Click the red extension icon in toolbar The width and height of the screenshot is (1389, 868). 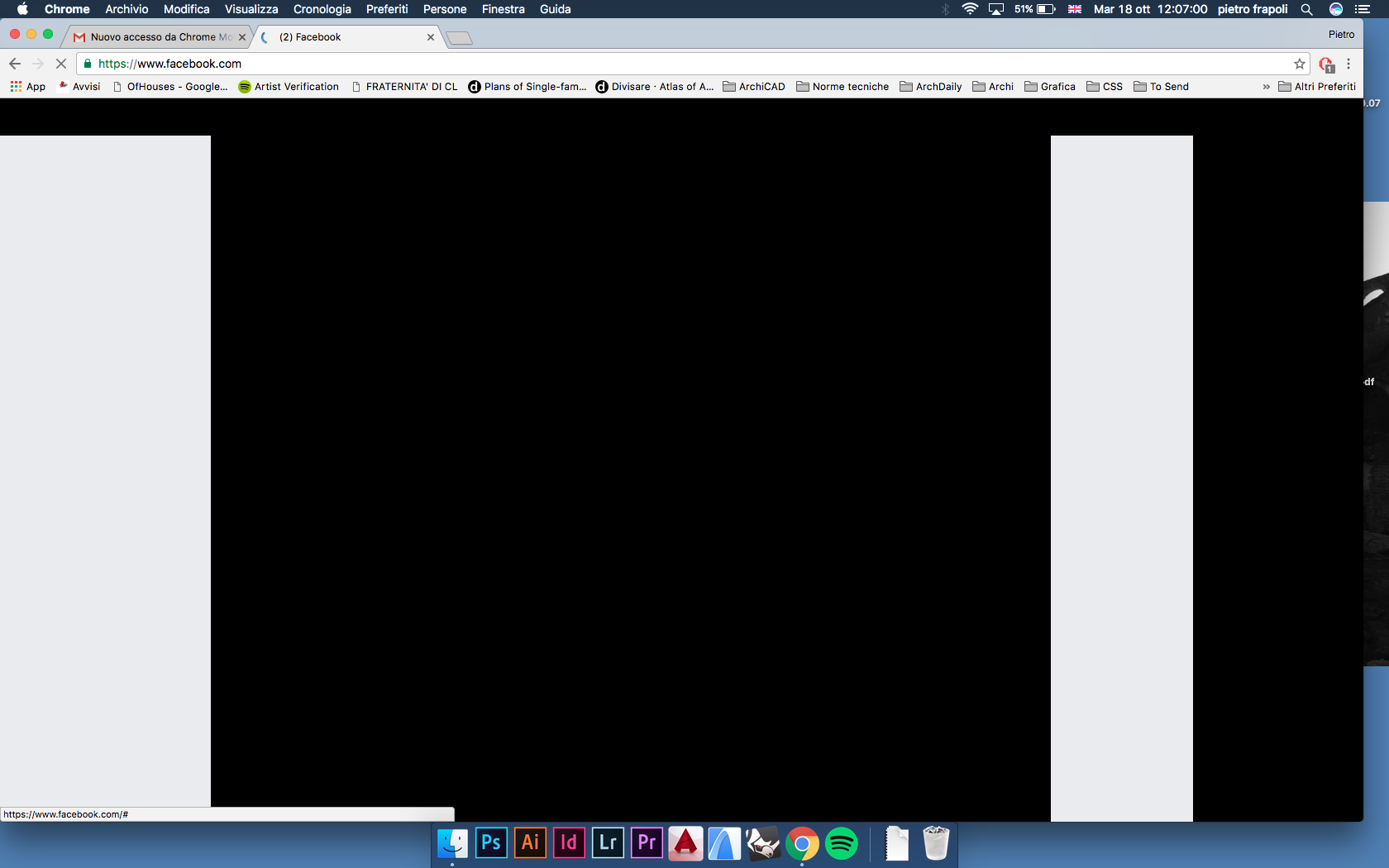(1326, 64)
